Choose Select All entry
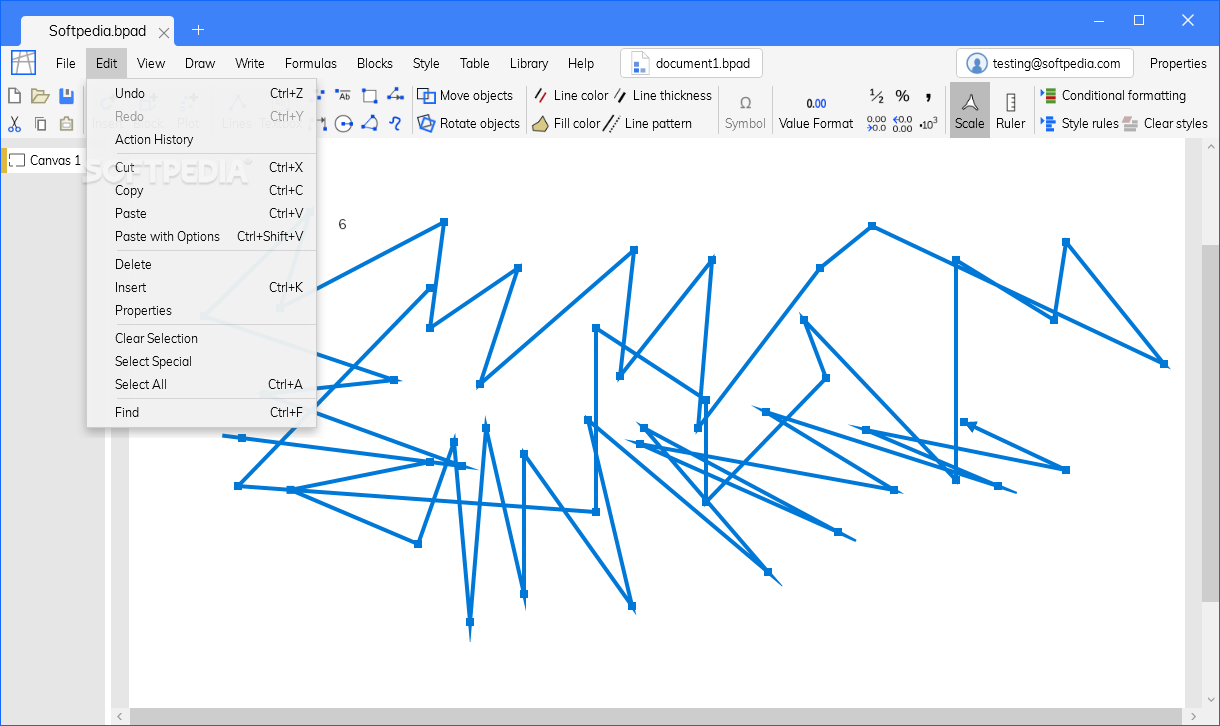Screen dimensions: 1220x726 coord(202,384)
